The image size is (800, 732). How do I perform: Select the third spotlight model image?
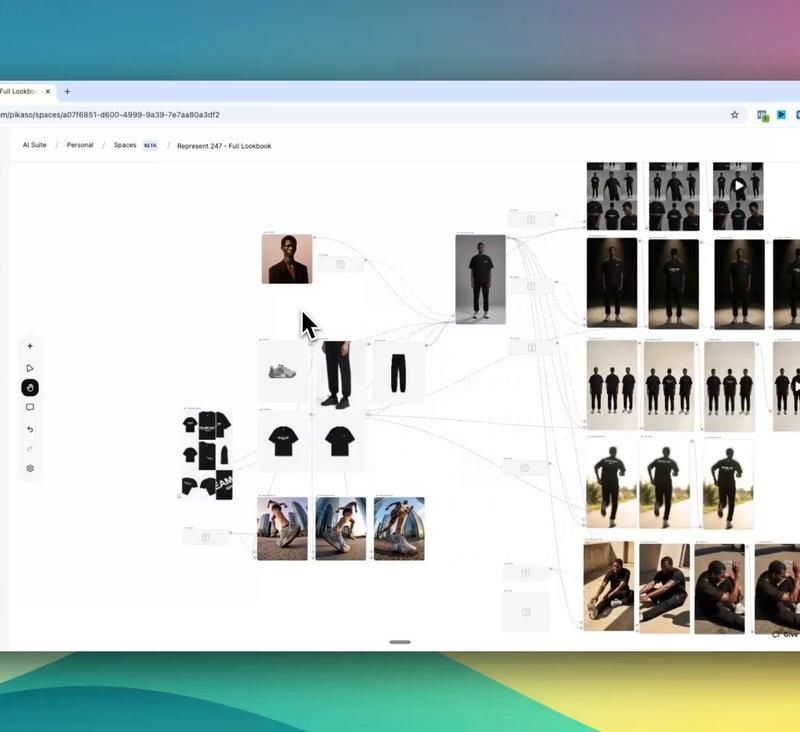(739, 284)
